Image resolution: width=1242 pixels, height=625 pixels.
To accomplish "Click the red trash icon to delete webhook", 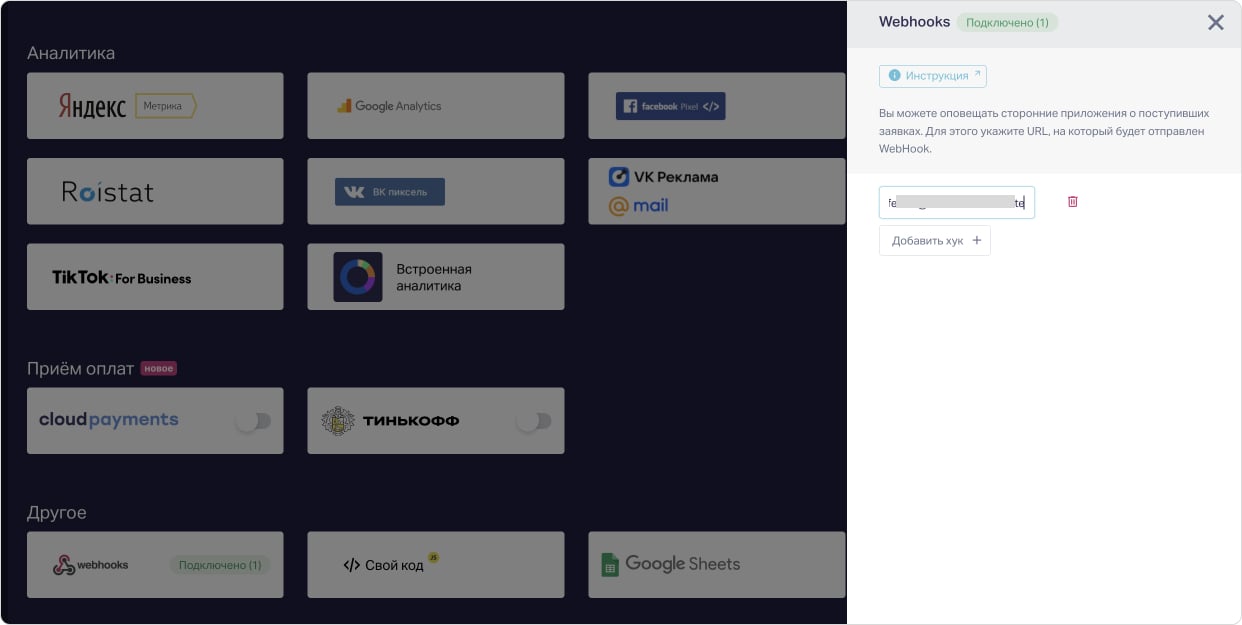I will [1073, 202].
